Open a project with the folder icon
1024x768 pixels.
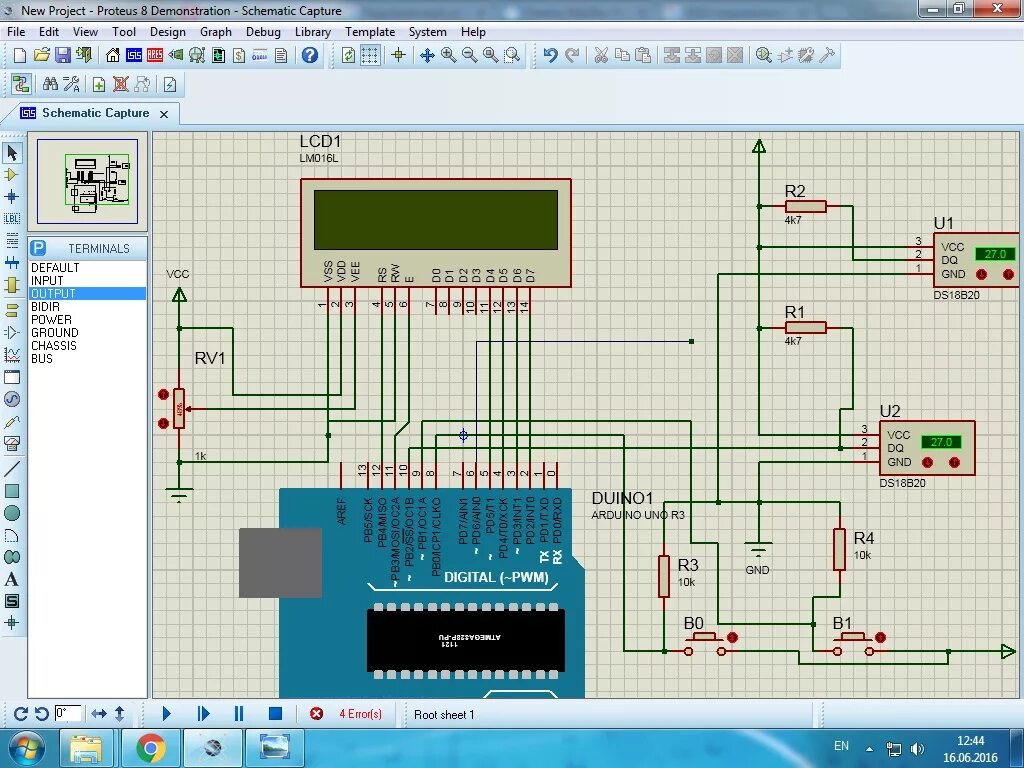41,56
